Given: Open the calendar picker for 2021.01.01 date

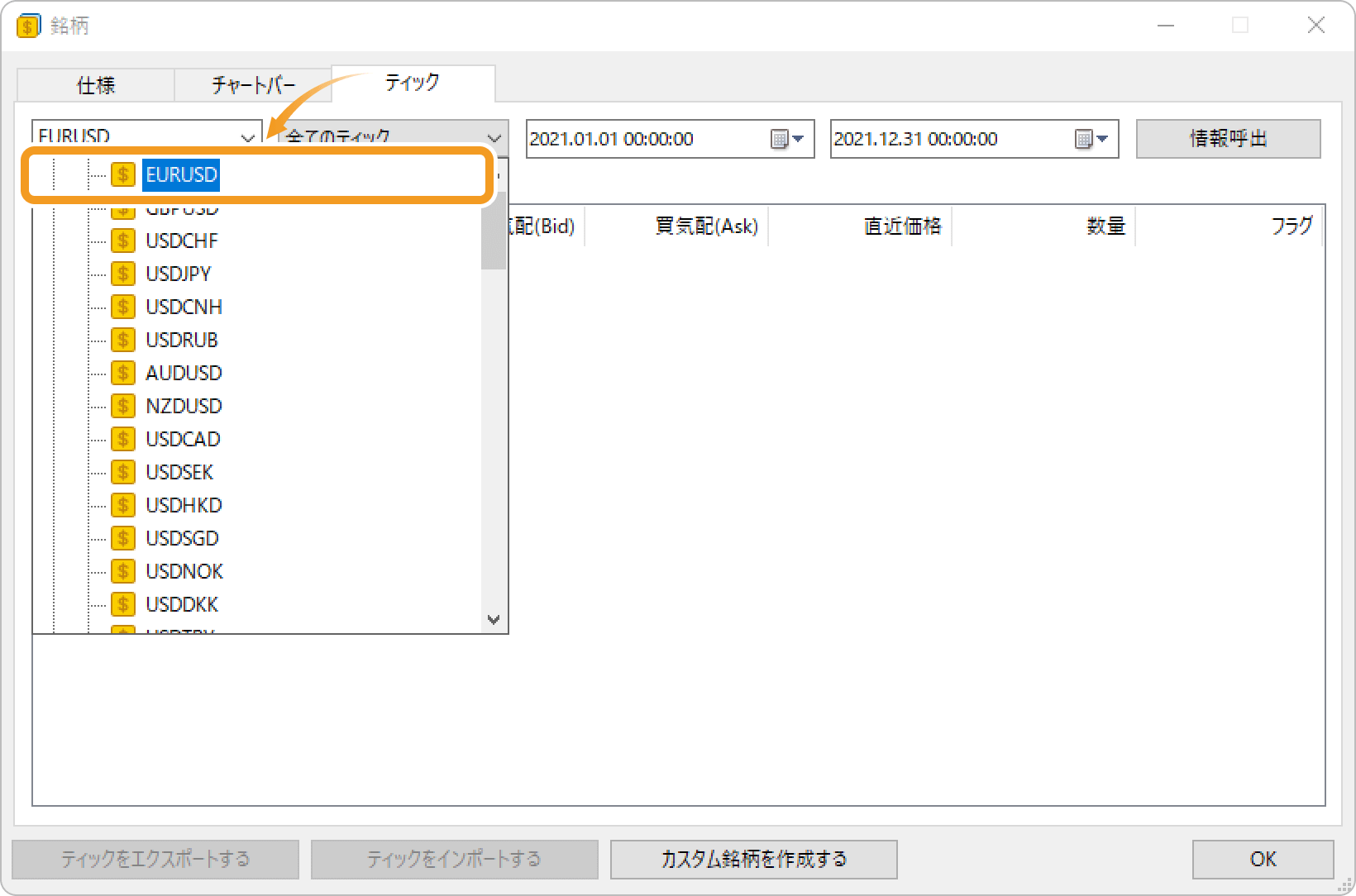Looking at the screenshot, I should (787, 139).
